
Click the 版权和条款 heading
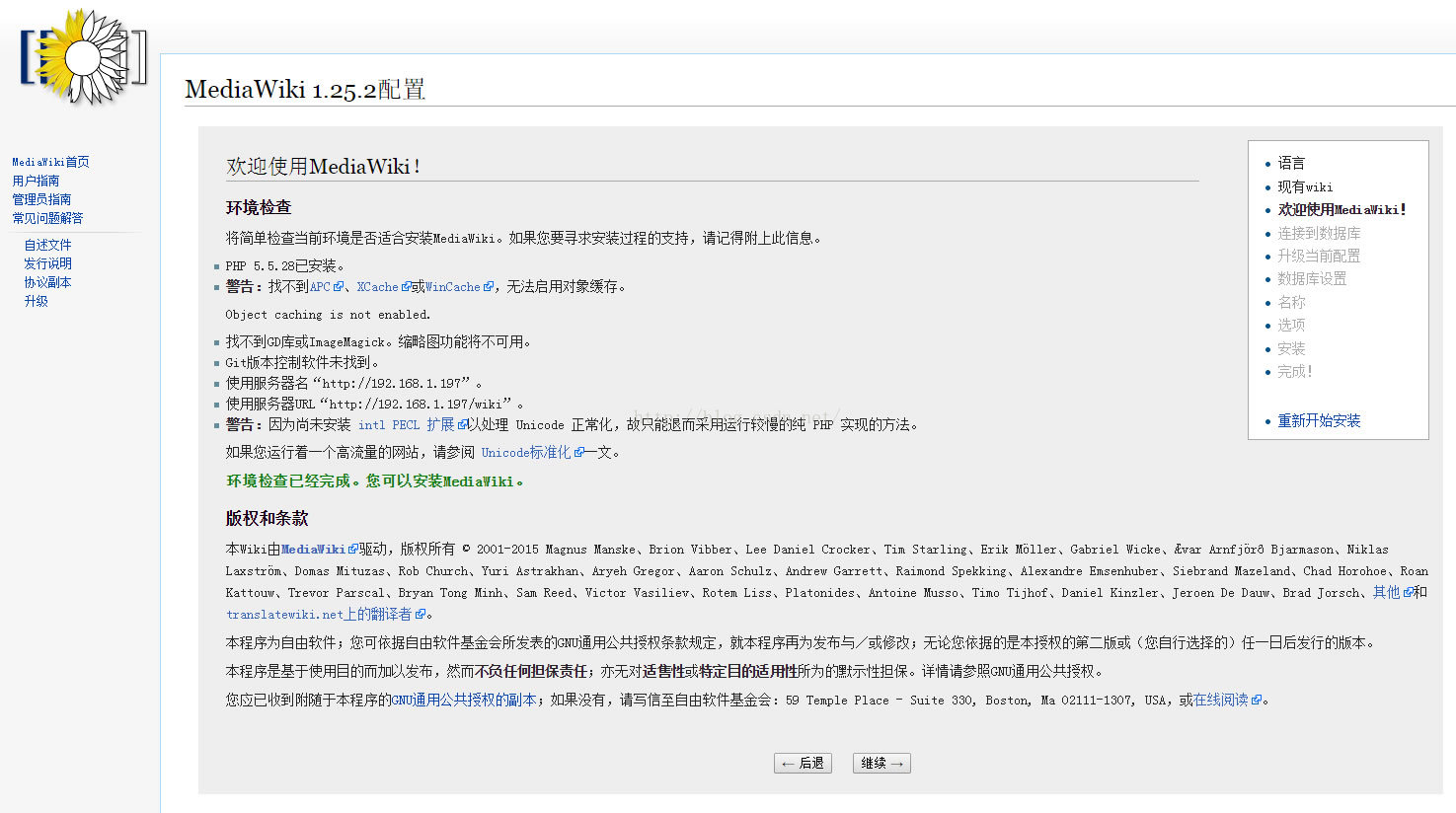(x=267, y=518)
